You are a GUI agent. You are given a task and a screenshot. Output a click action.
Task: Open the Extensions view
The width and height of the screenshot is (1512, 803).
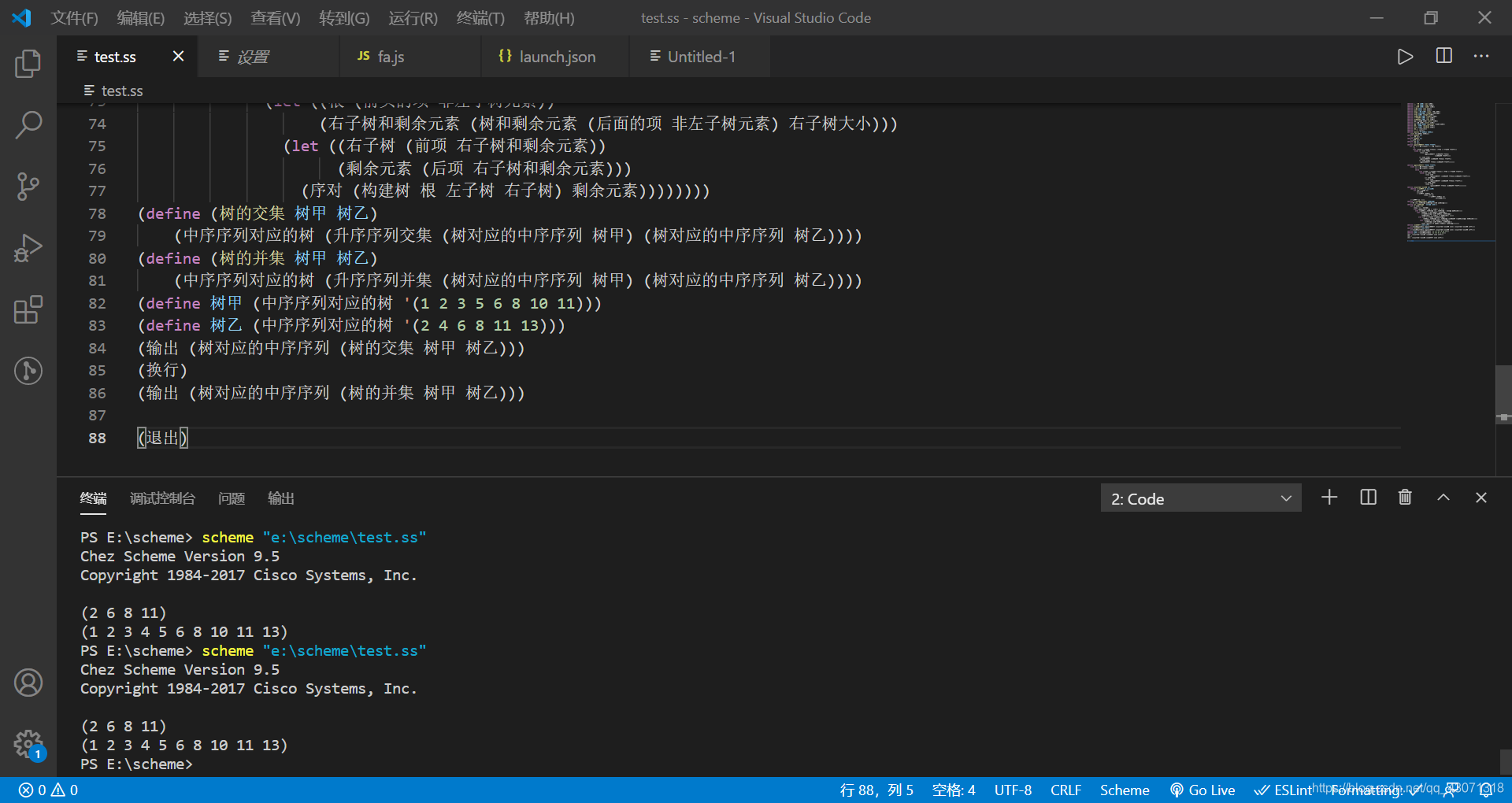28,309
